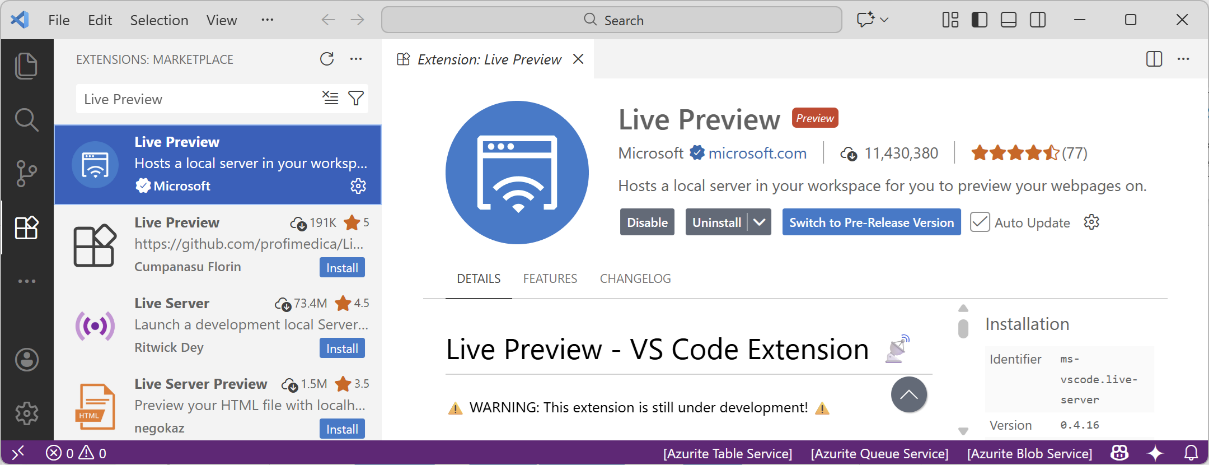Open the Selection menu
This screenshot has height=465, width=1209.
(159, 20)
